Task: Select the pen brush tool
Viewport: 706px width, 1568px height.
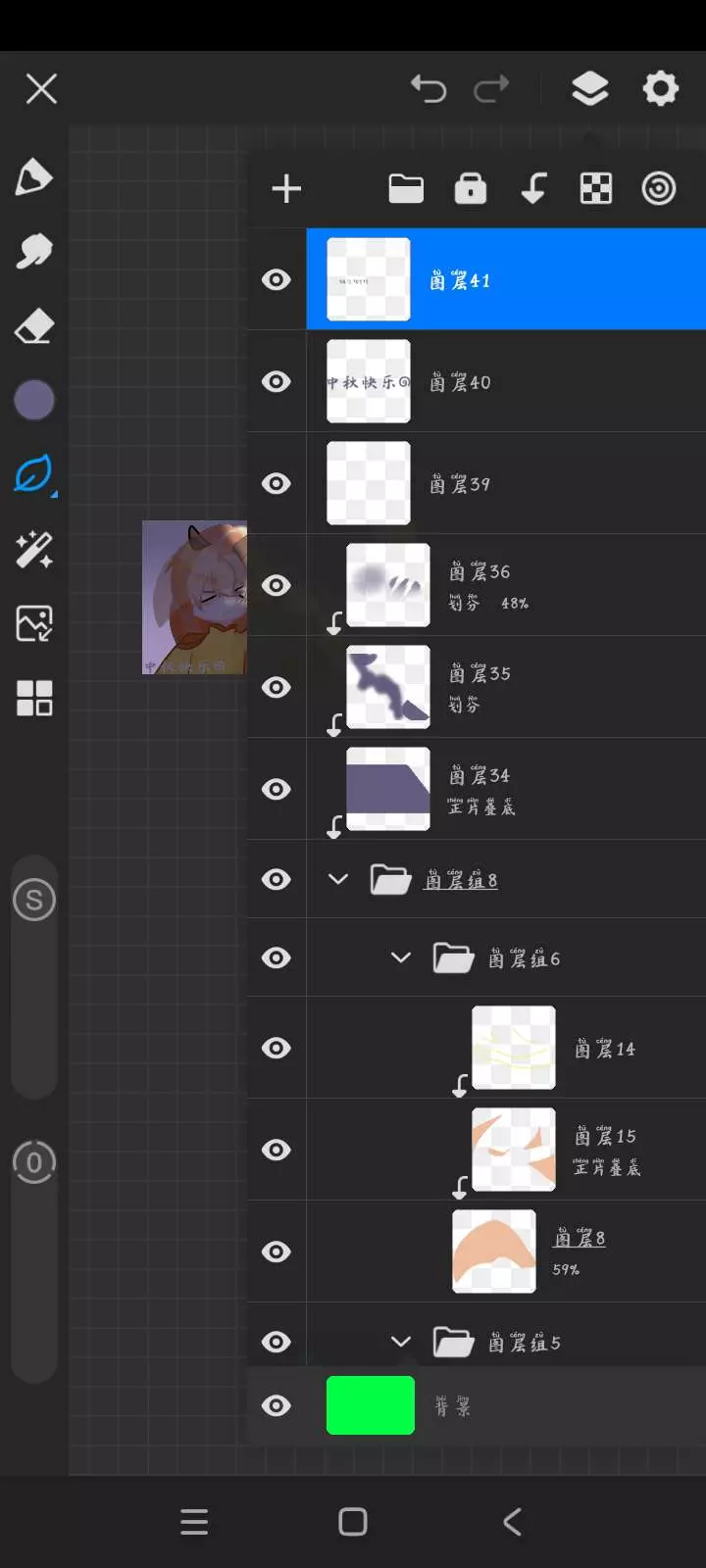Action: (34, 177)
